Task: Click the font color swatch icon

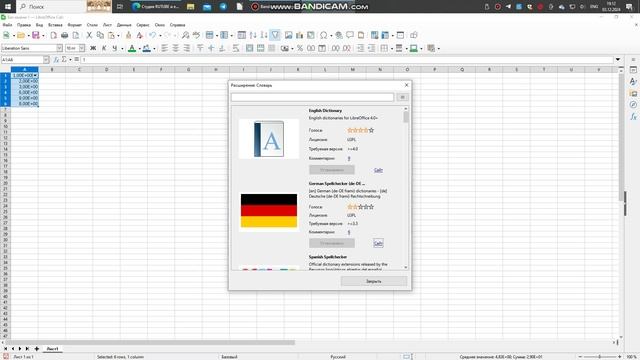Action: [x=132, y=48]
